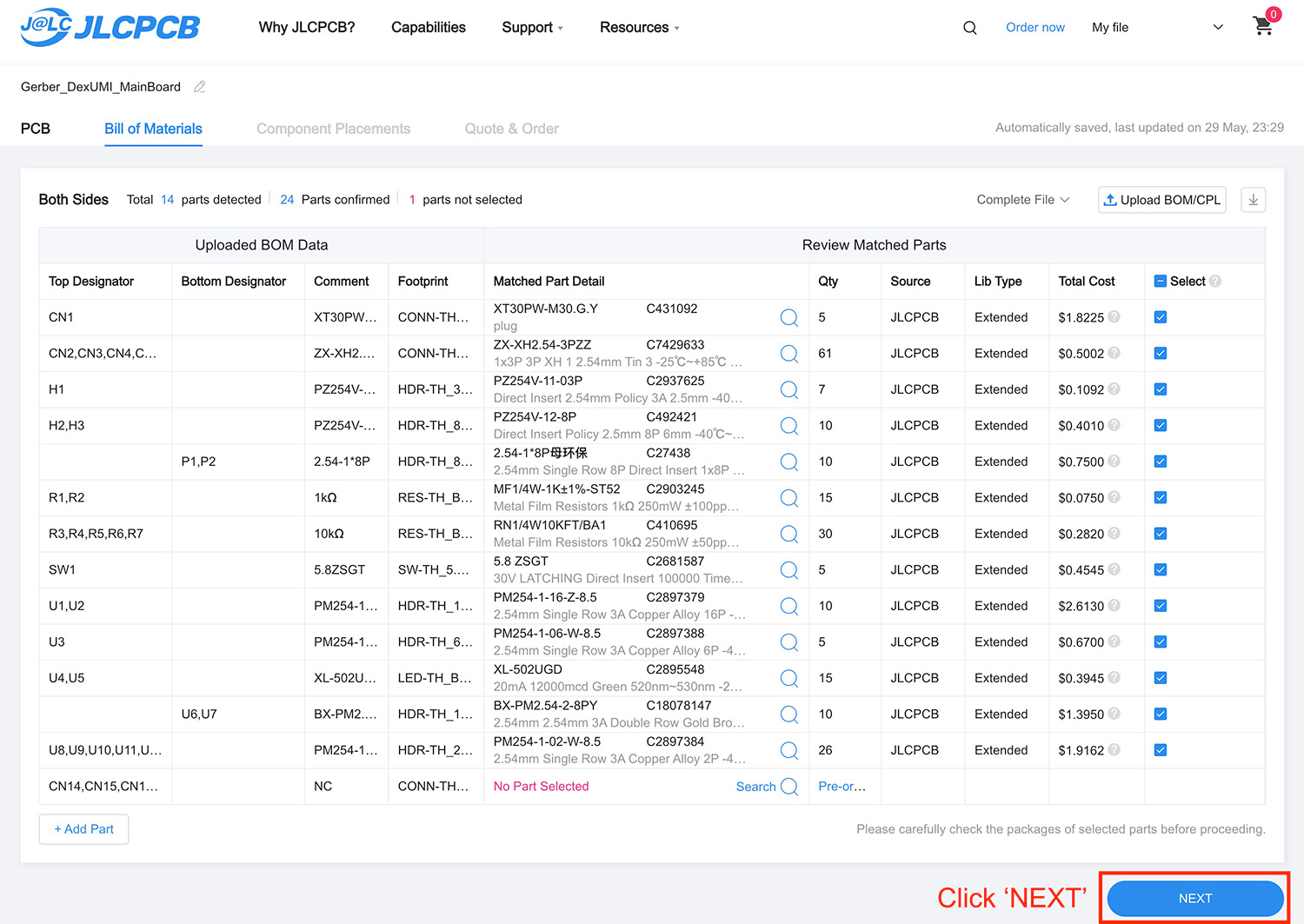Search replacement for PM254-1-06-W-8.5 part
The width and height of the screenshot is (1304, 924).
coord(789,642)
